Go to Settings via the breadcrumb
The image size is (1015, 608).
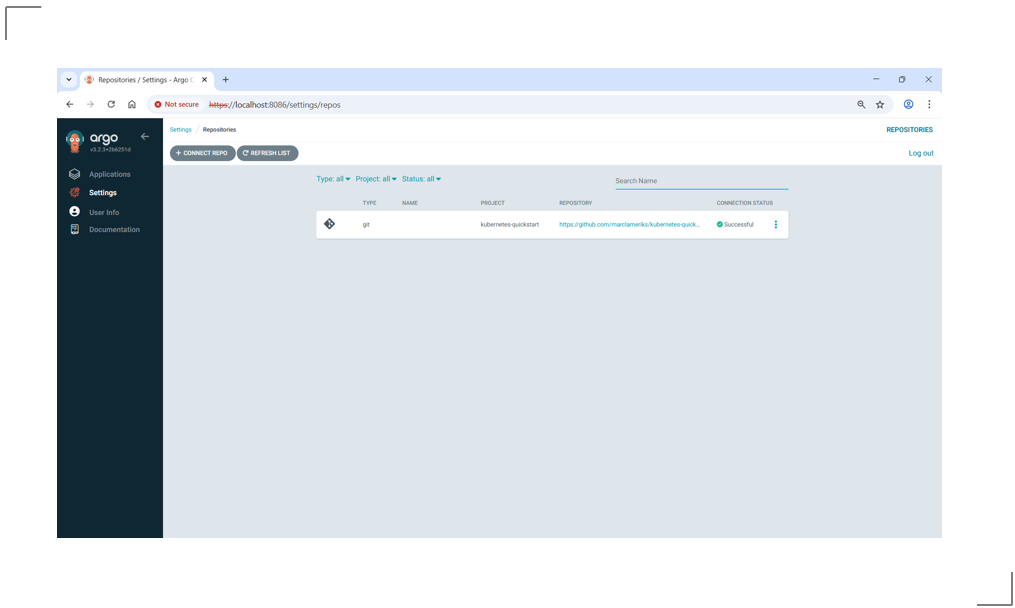[180, 129]
